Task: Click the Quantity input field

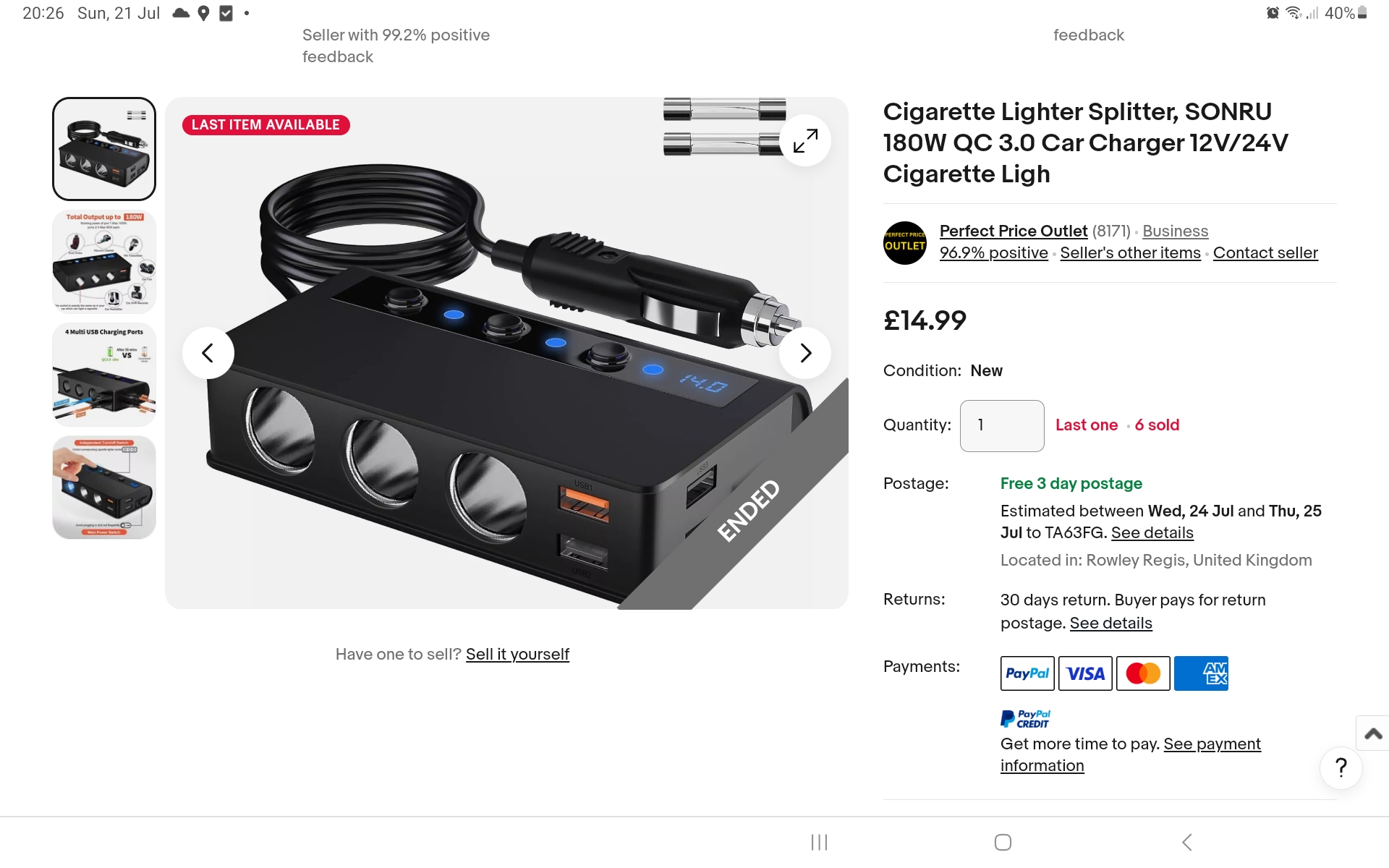Action: (1002, 426)
